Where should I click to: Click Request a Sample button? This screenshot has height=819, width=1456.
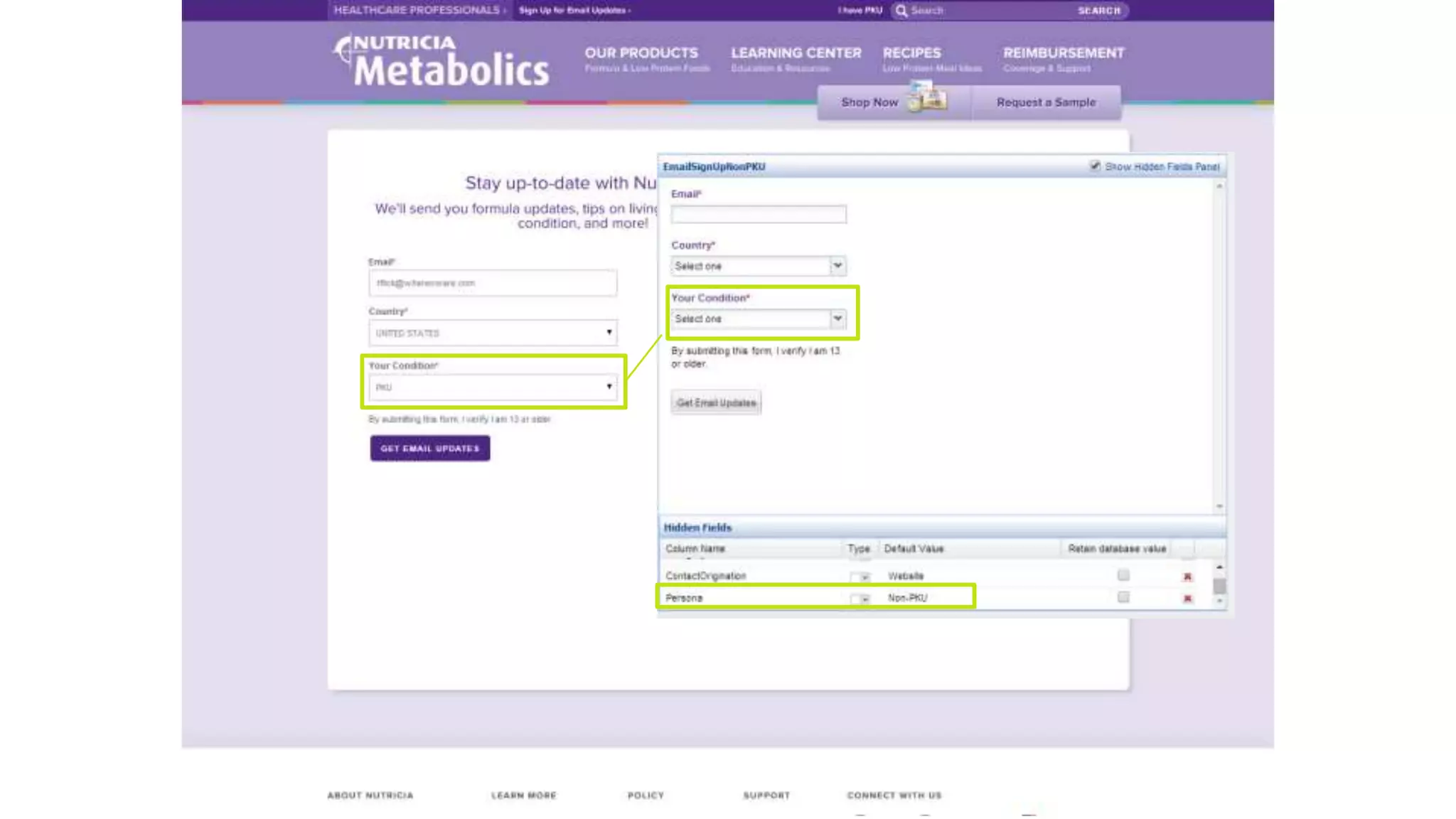(1046, 102)
